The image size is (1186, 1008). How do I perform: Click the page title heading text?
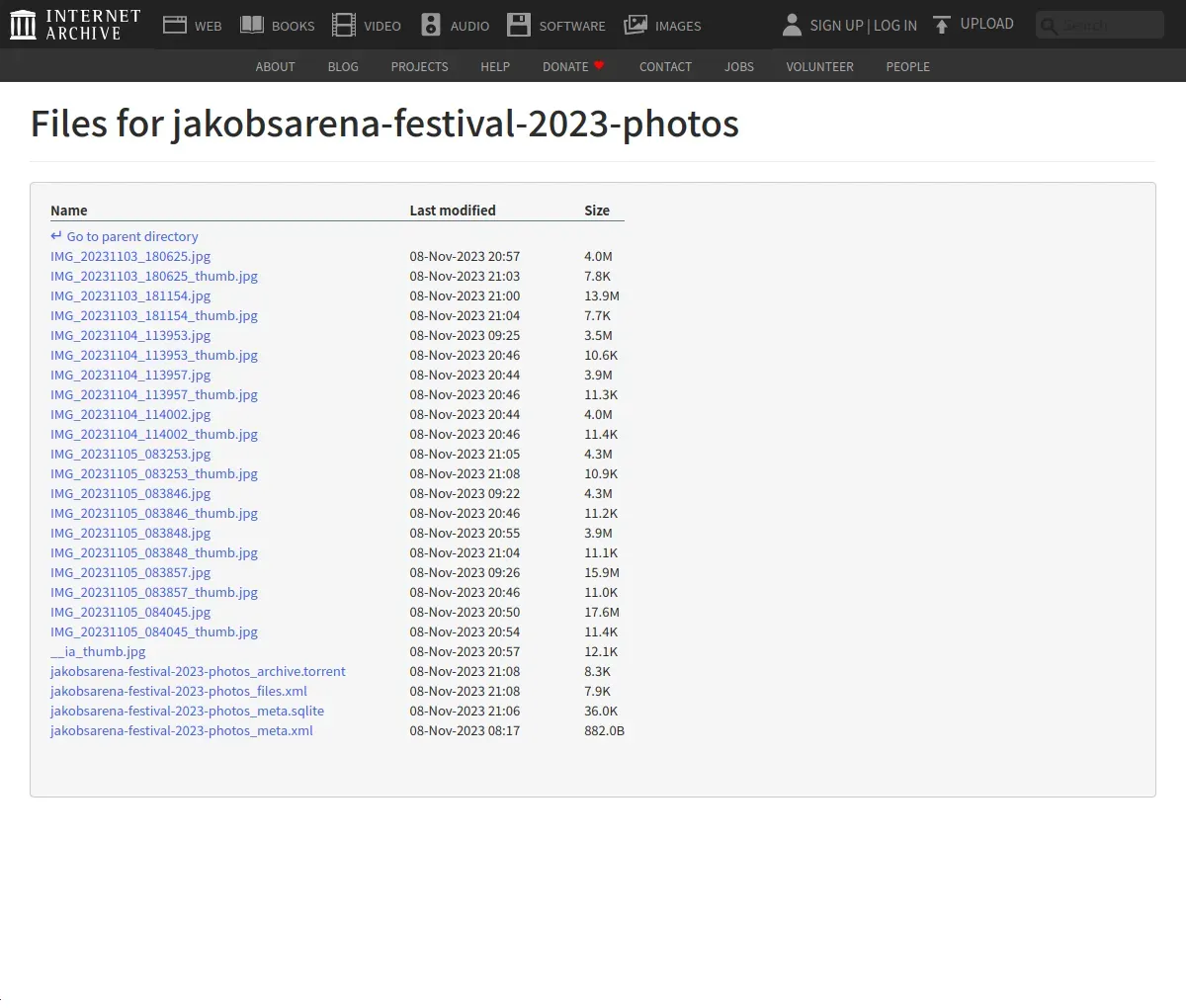coord(384,125)
